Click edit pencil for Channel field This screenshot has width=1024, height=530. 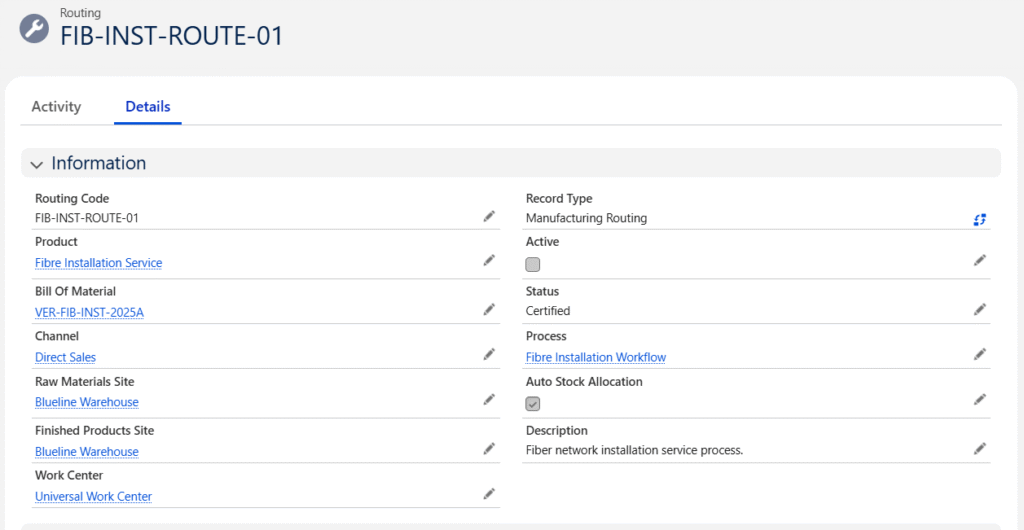489,354
